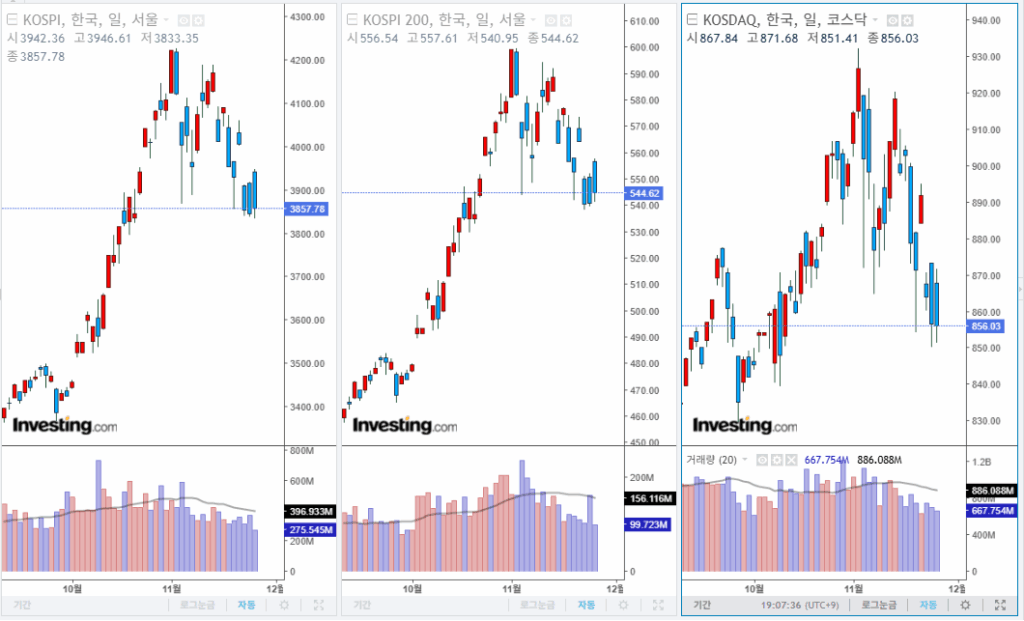Image resolution: width=1024 pixels, height=621 pixels.
Task: Click the 19:07:36 (UTC+9) timezone button
Action: (802, 605)
